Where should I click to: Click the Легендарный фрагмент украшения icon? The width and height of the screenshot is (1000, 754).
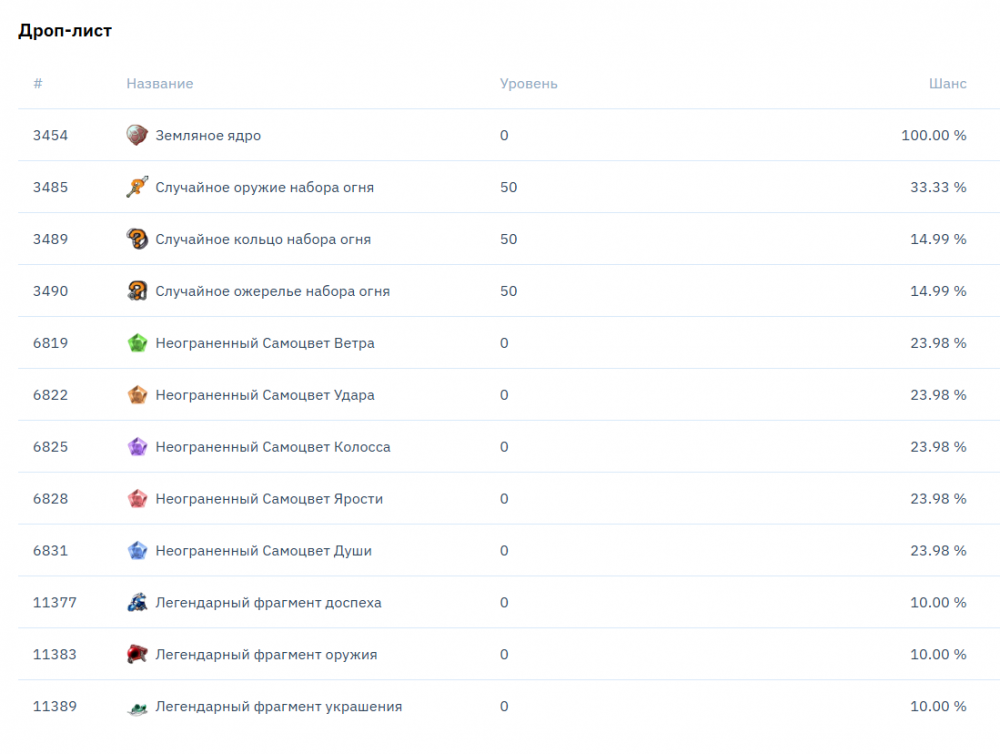point(137,707)
